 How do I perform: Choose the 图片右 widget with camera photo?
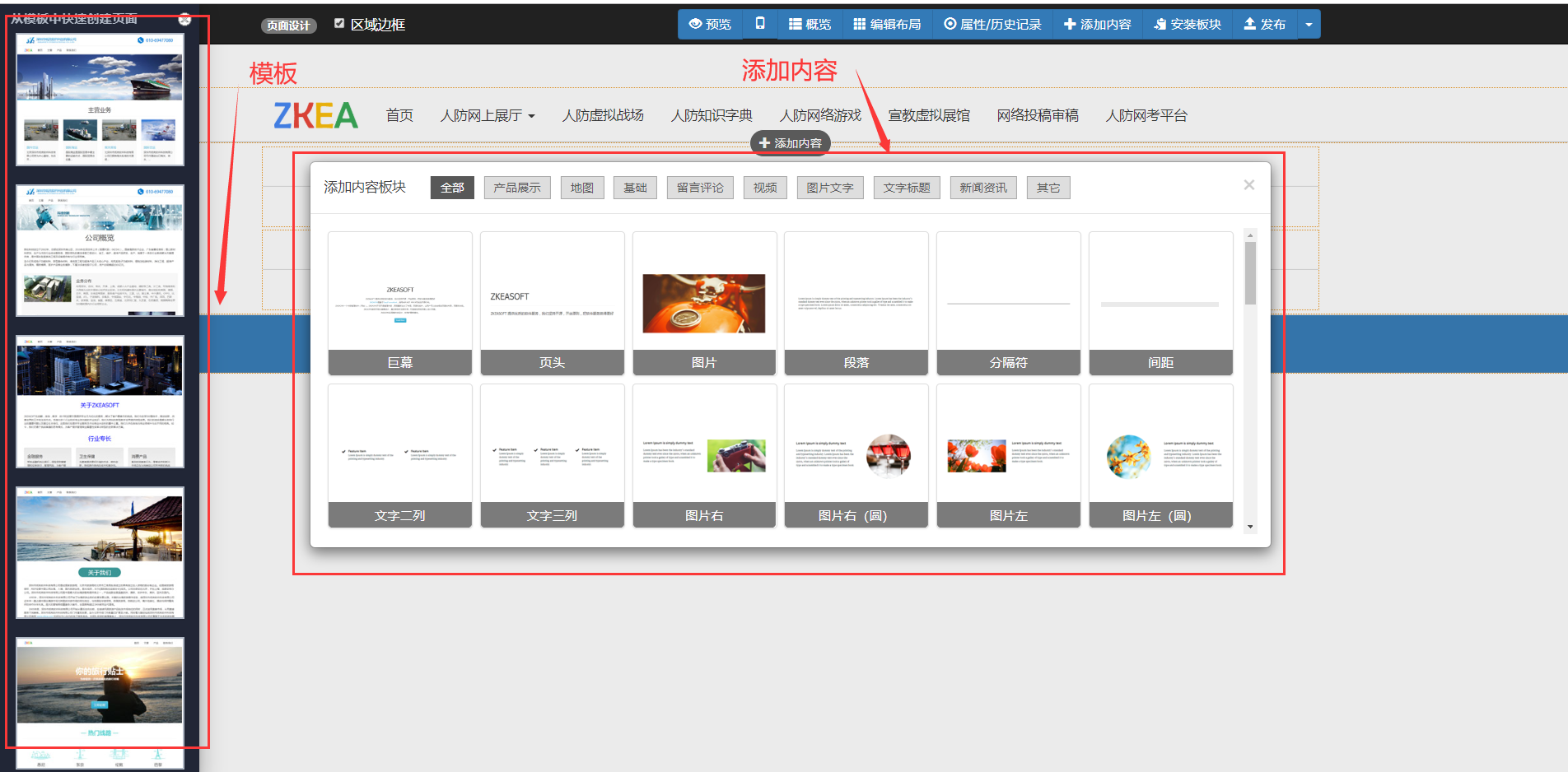[704, 456]
